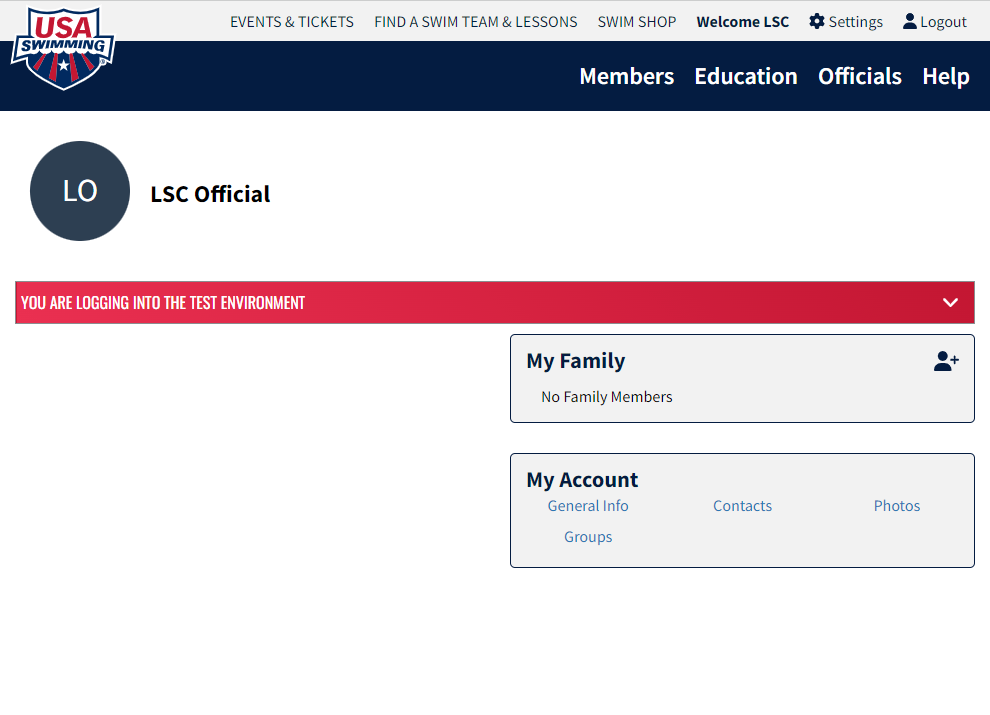
Task: Click the LSC Official profile name
Action: 210,194
